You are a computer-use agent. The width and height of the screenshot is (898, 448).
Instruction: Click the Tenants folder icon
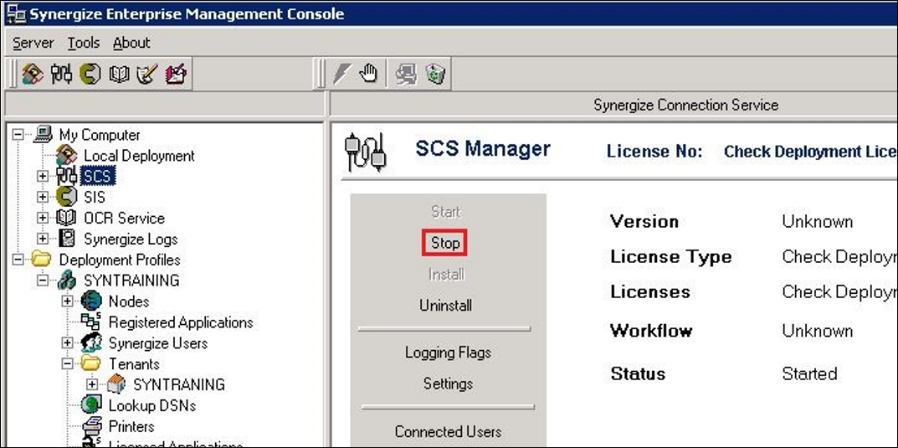92,363
